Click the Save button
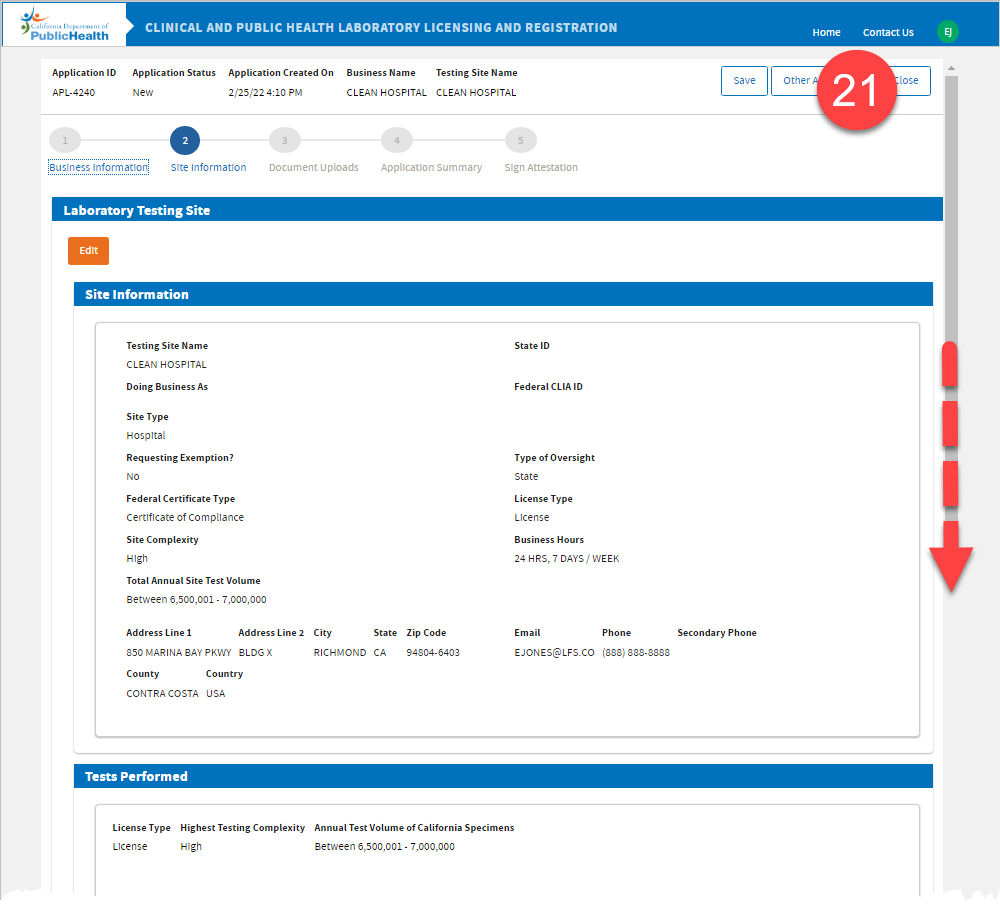 click(x=744, y=80)
